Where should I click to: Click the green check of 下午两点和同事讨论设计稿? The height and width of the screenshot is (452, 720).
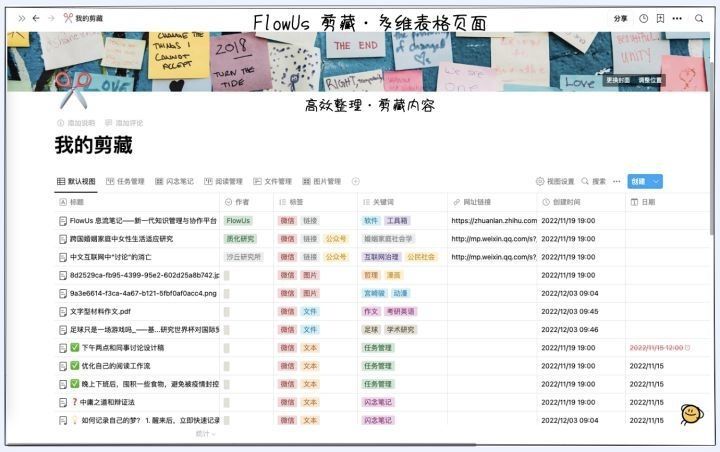75,348
